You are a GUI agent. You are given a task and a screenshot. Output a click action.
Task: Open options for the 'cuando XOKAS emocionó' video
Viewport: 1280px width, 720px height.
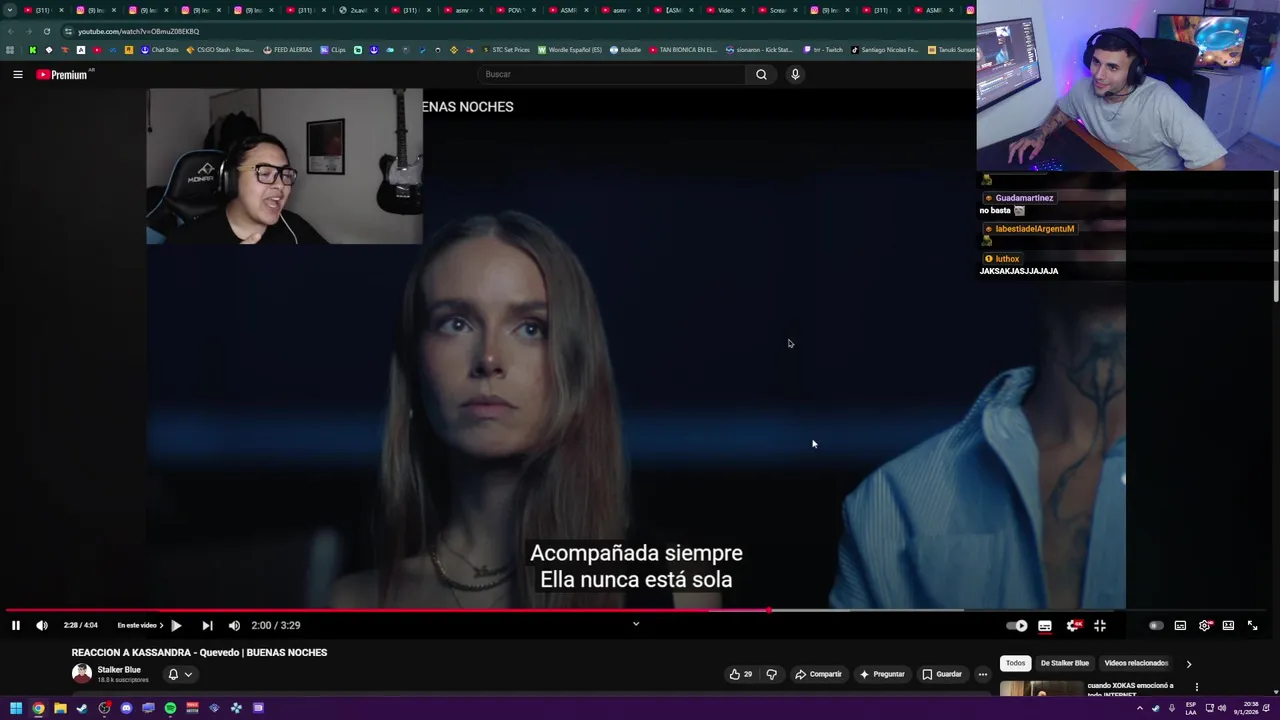(1196, 687)
